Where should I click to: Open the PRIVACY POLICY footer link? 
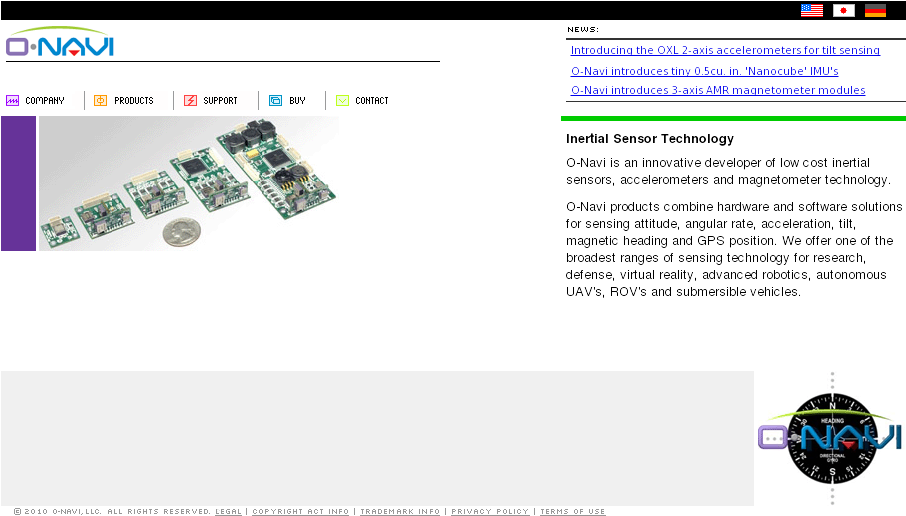point(490,511)
